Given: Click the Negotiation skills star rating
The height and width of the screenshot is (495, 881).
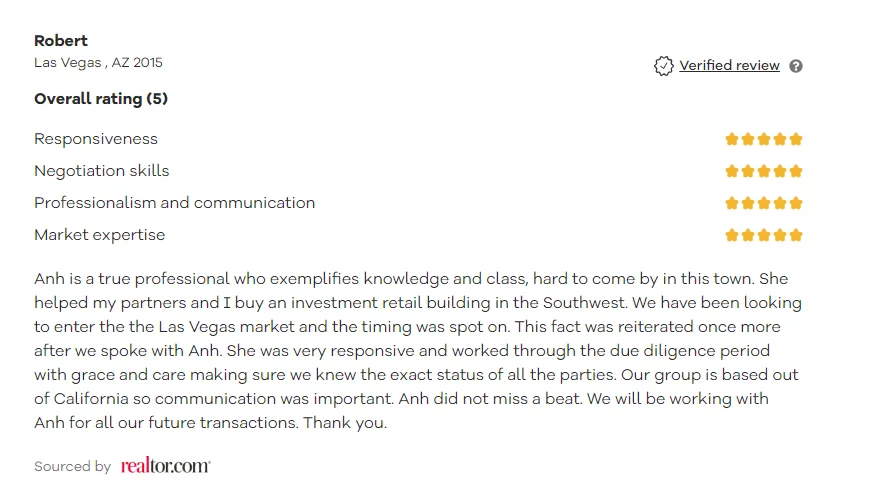Looking at the screenshot, I should point(764,171).
